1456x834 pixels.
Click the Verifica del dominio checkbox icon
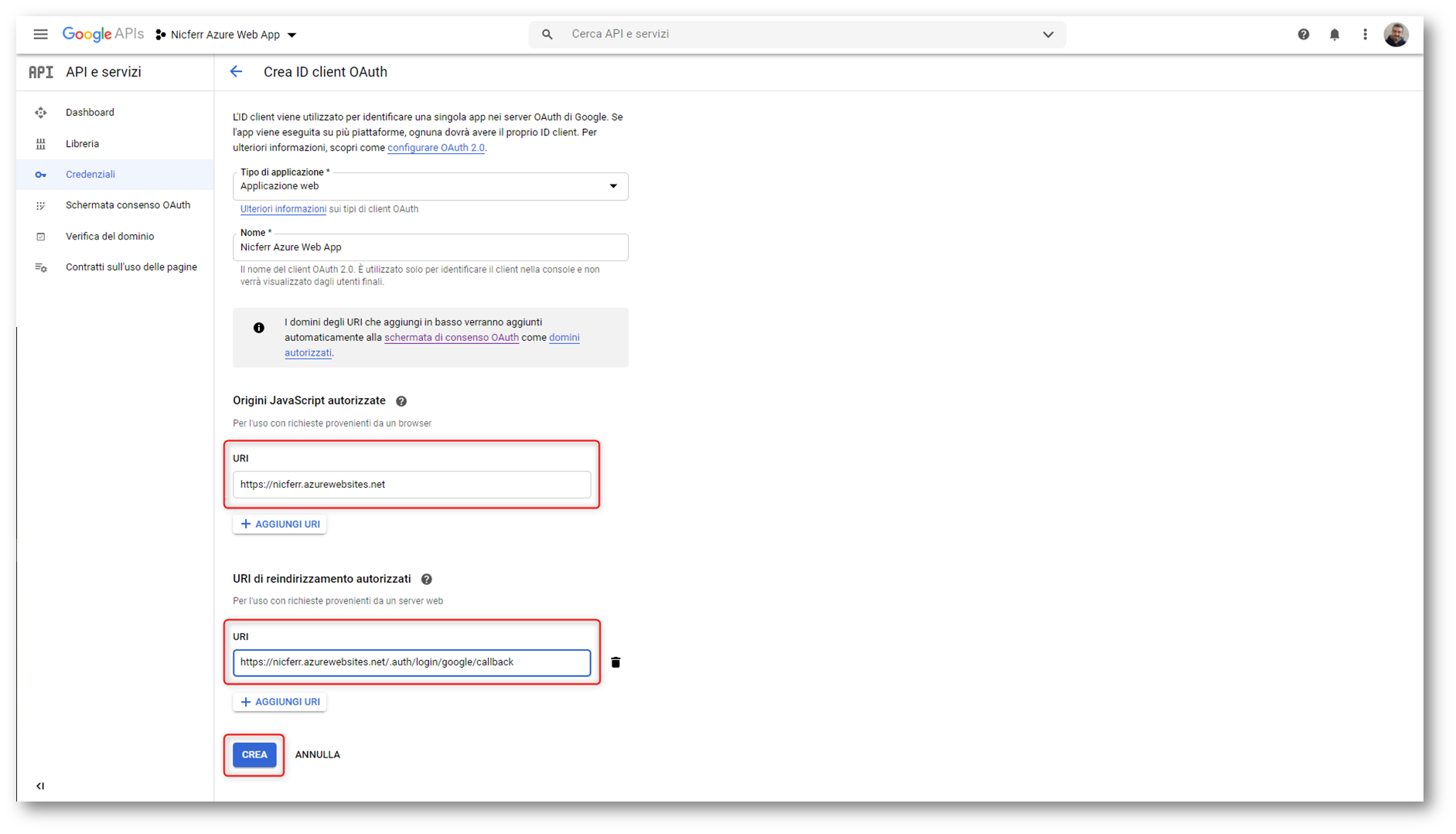click(41, 237)
